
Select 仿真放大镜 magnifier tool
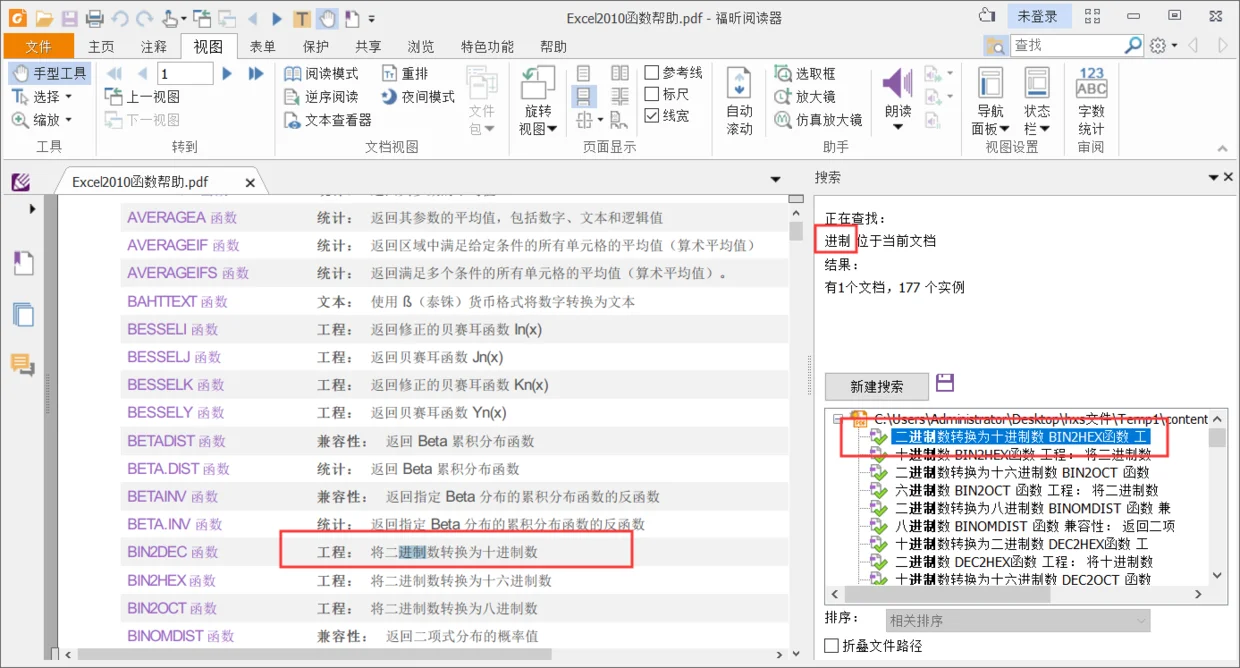[818, 120]
